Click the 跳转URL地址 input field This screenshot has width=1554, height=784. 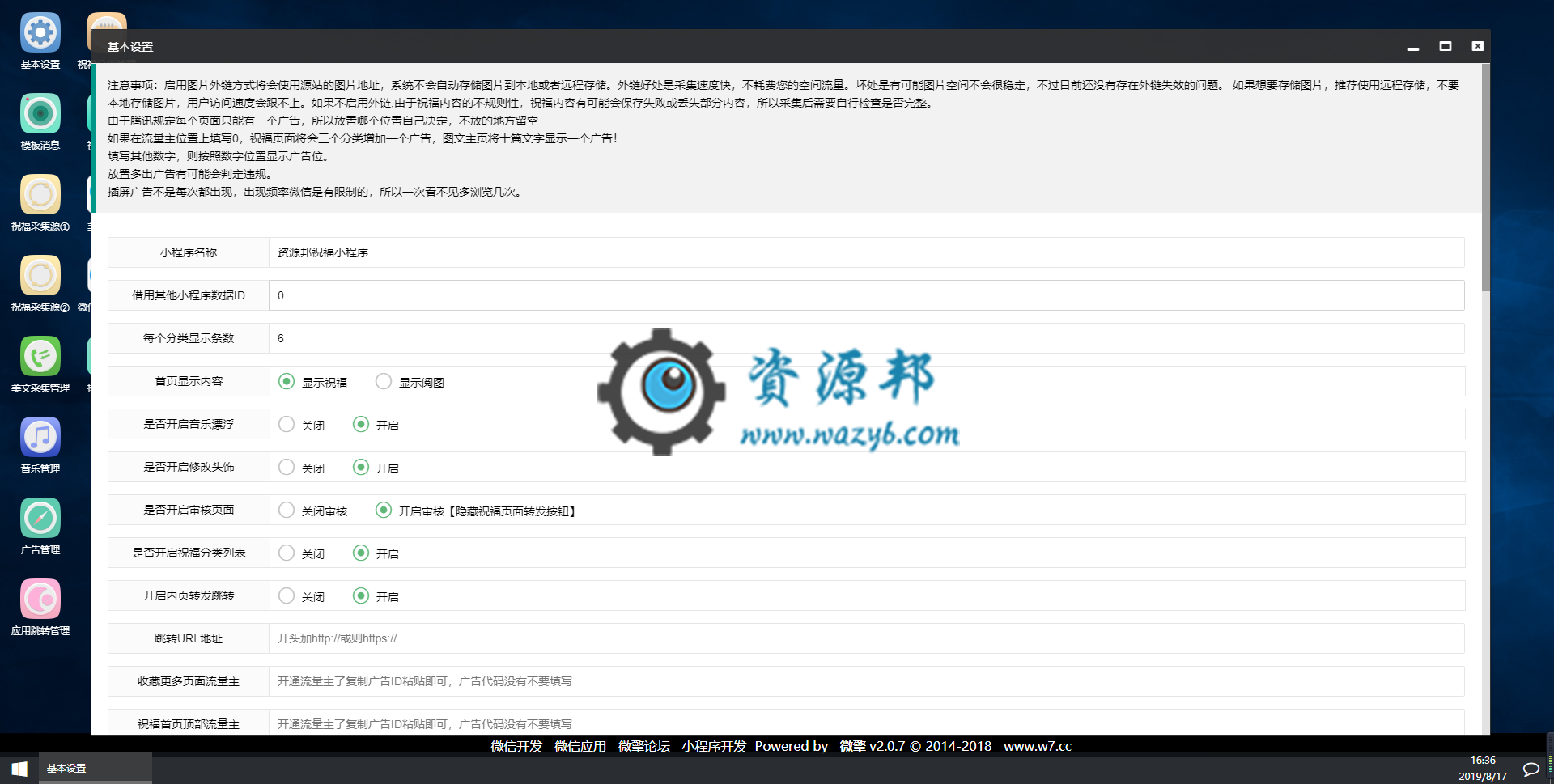867,638
